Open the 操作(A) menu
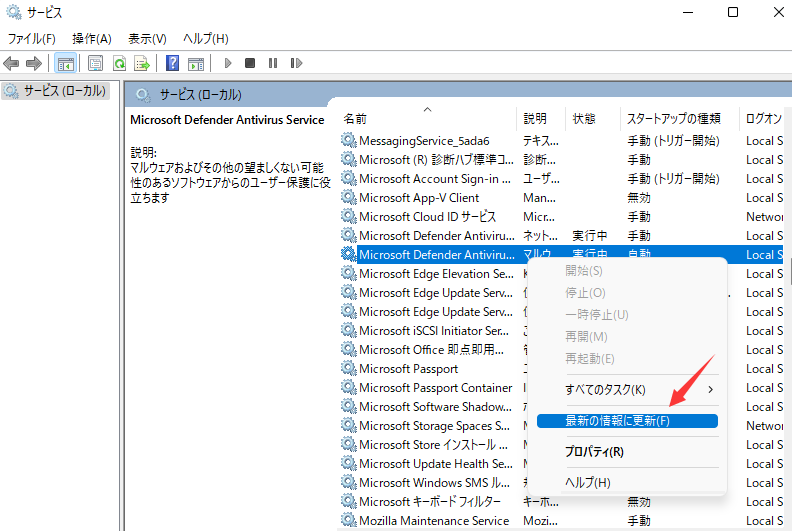 (x=91, y=38)
